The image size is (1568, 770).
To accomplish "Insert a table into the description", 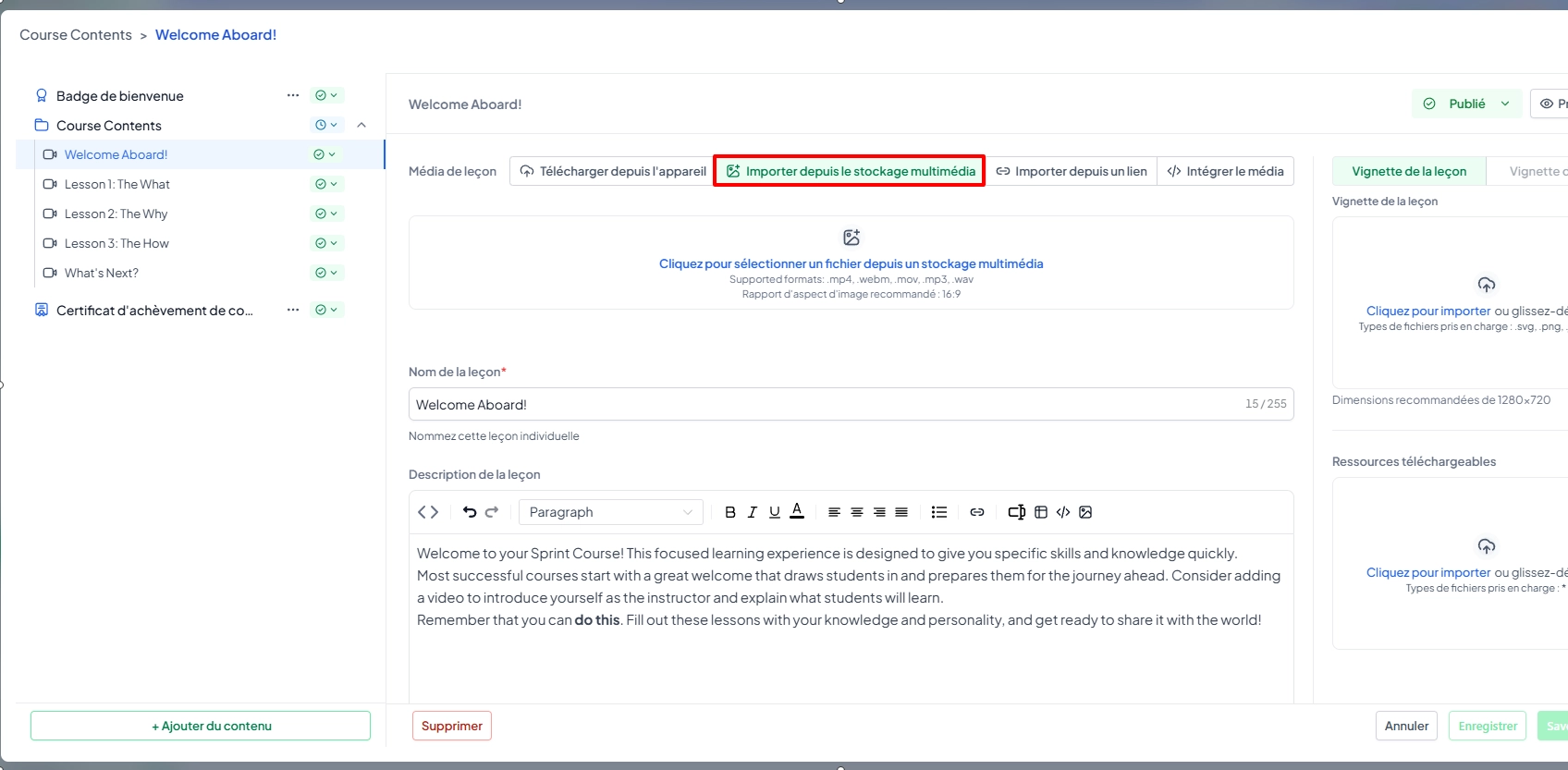I will tap(1041, 512).
